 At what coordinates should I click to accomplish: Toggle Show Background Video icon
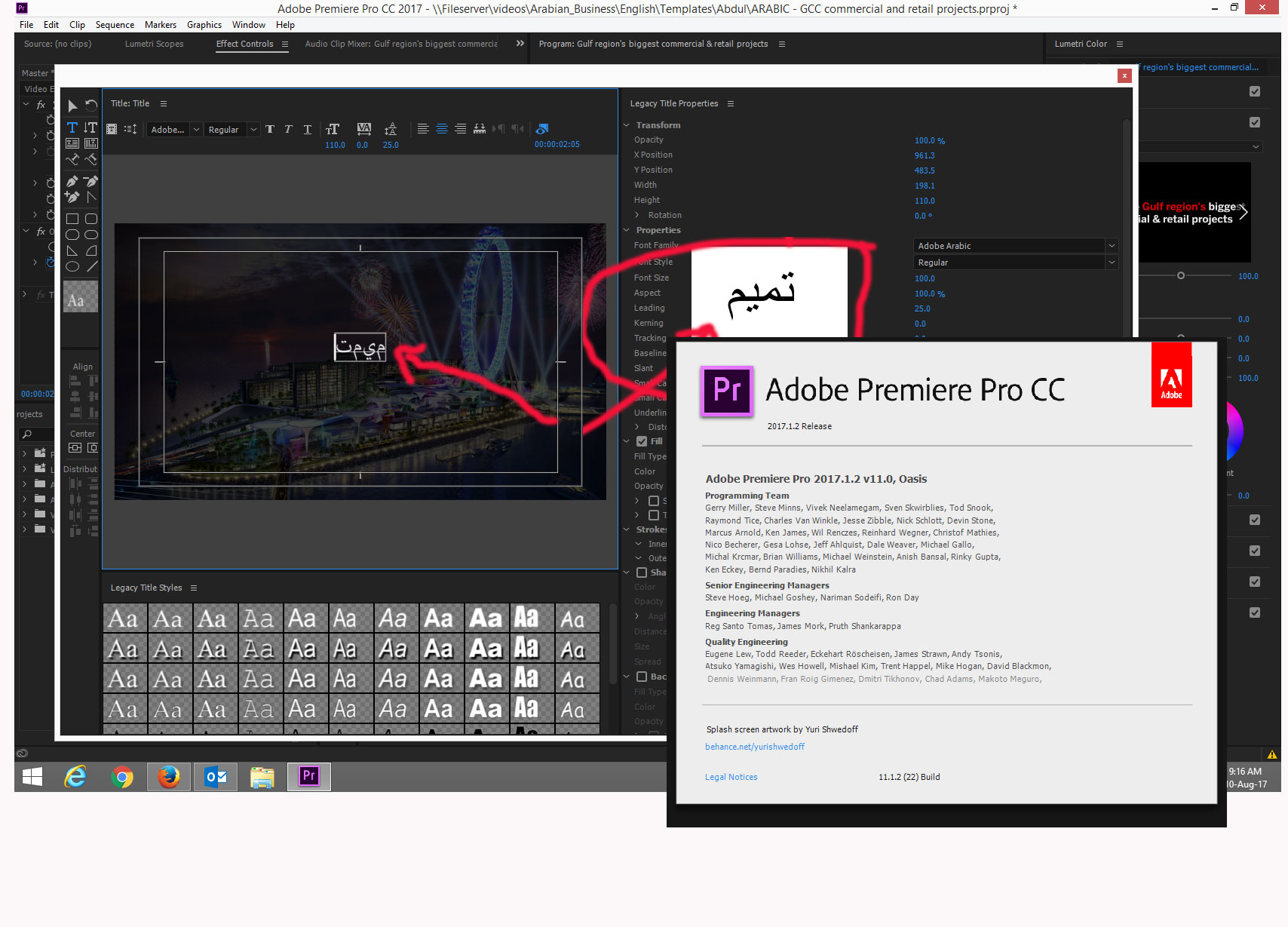[542, 129]
